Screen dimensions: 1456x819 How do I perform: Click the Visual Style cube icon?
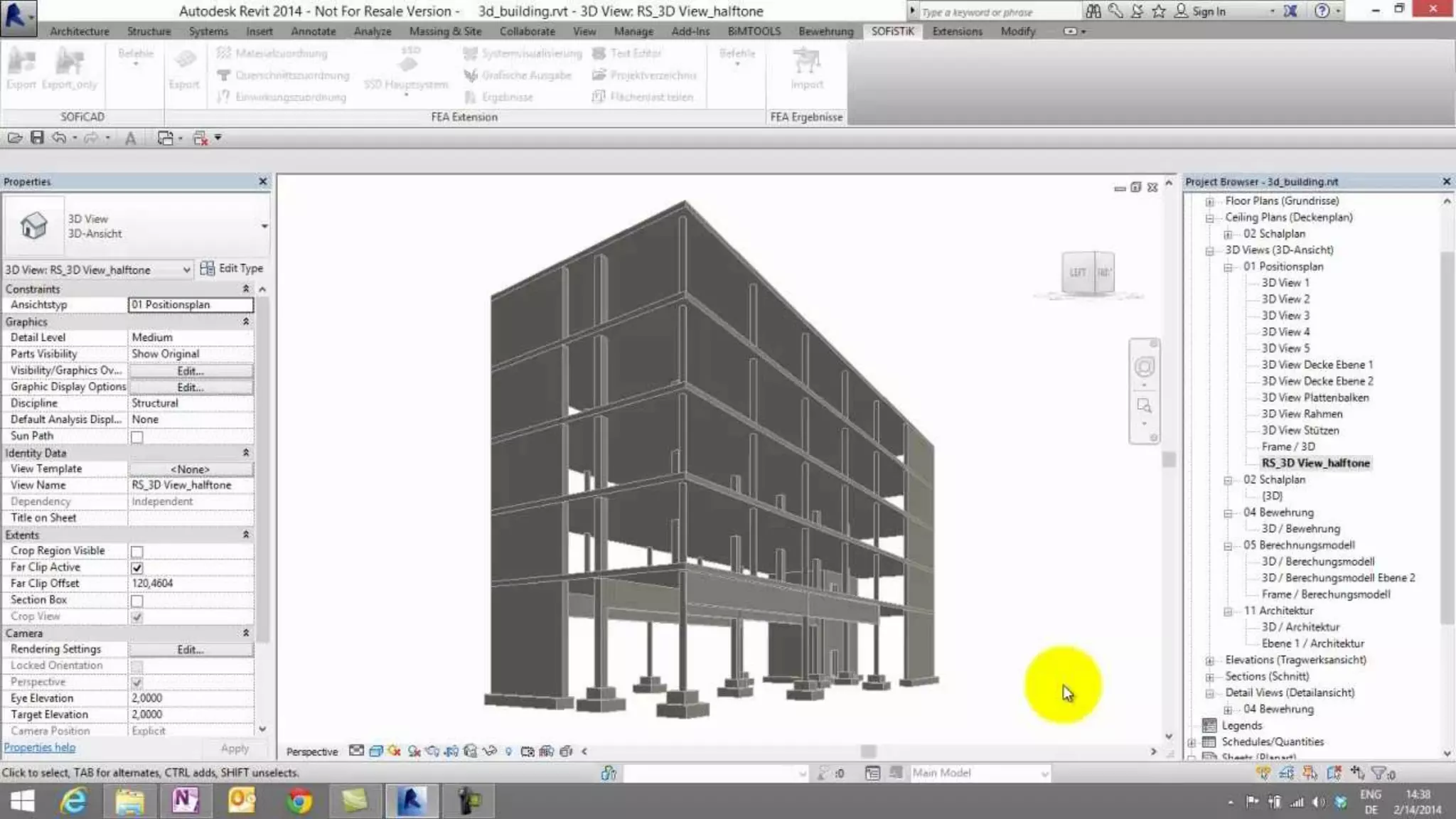click(376, 751)
